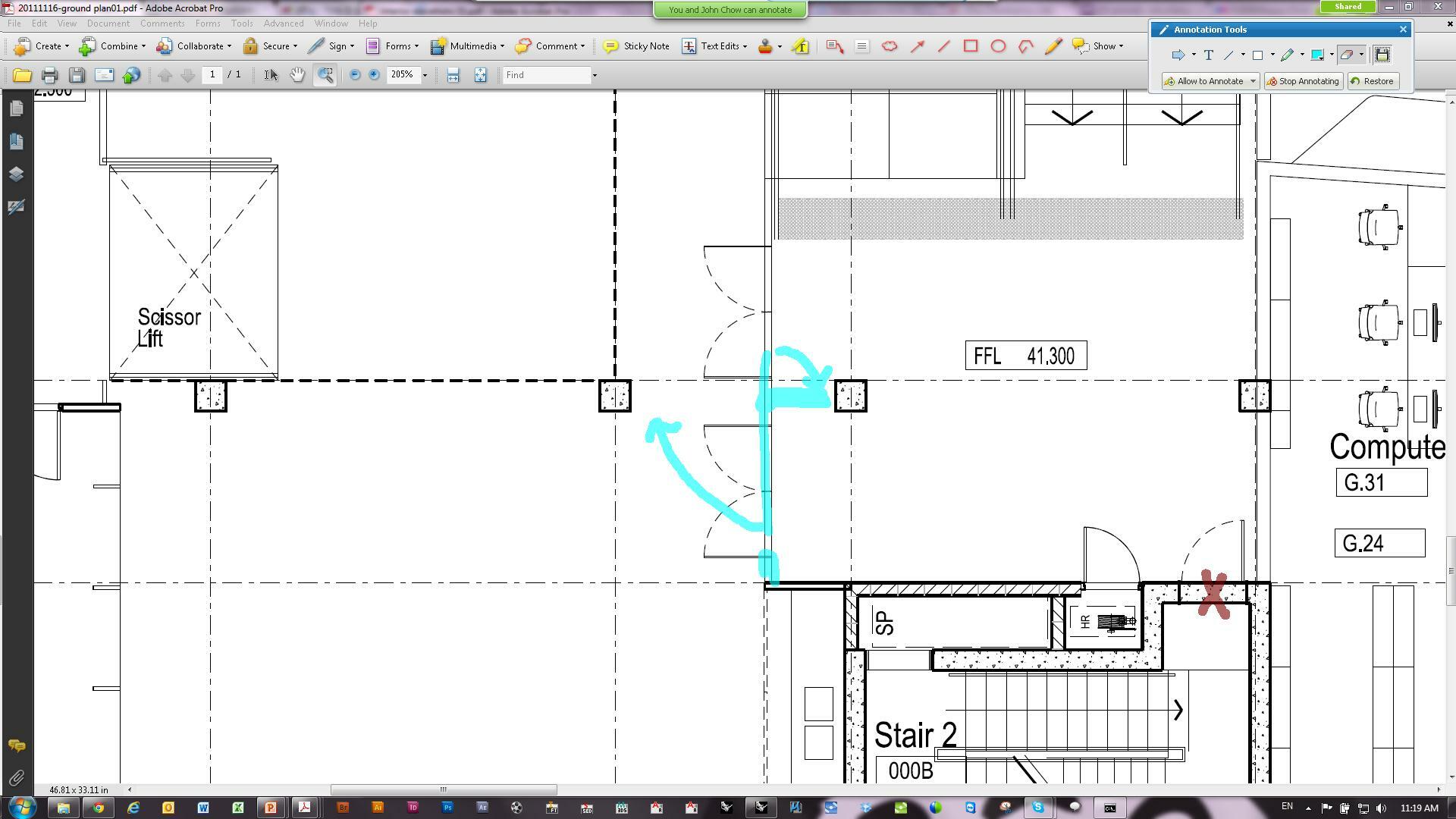Click the Print icon
Image resolution: width=1456 pixels, height=819 pixels.
[49, 75]
